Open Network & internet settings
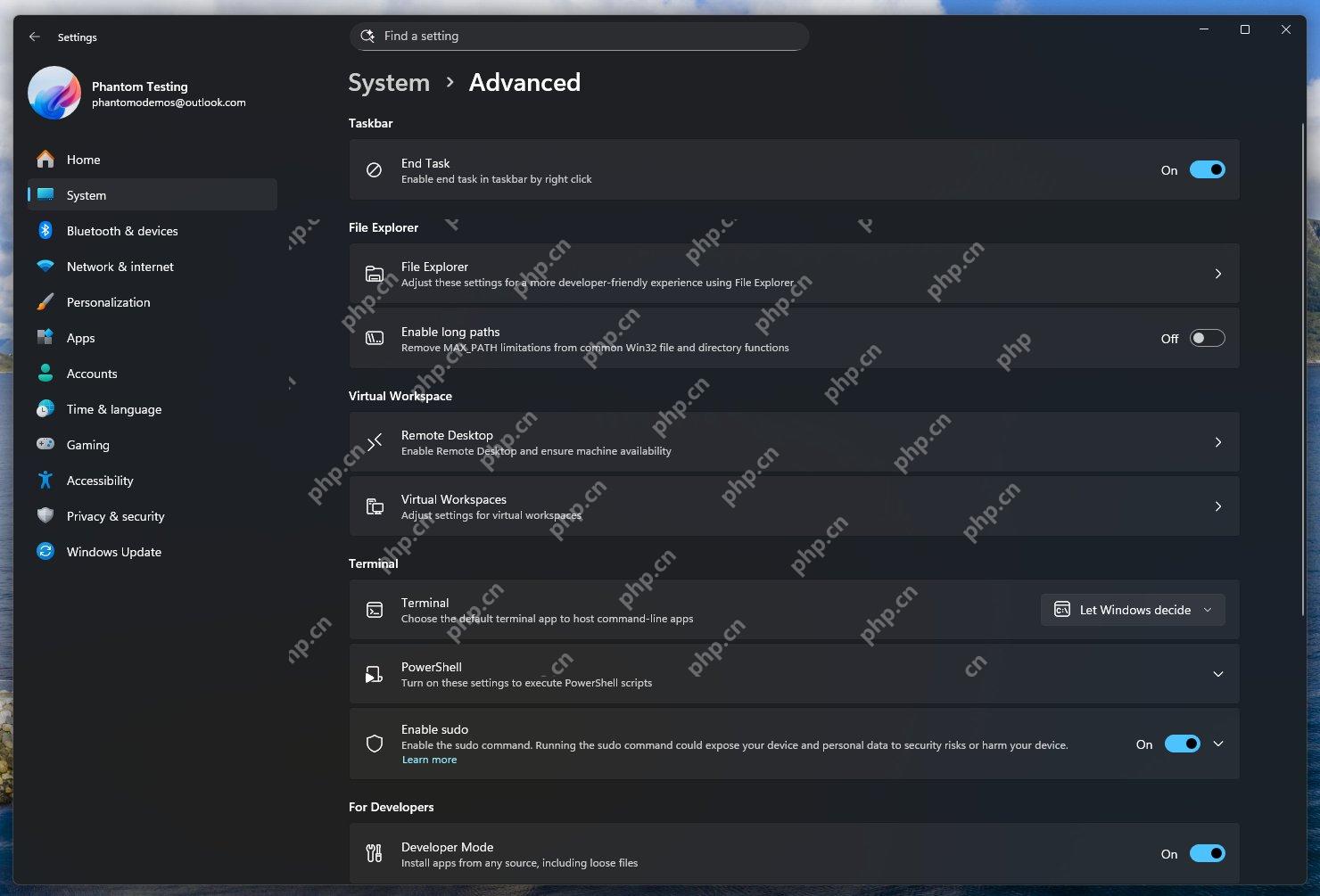 click(x=153, y=267)
